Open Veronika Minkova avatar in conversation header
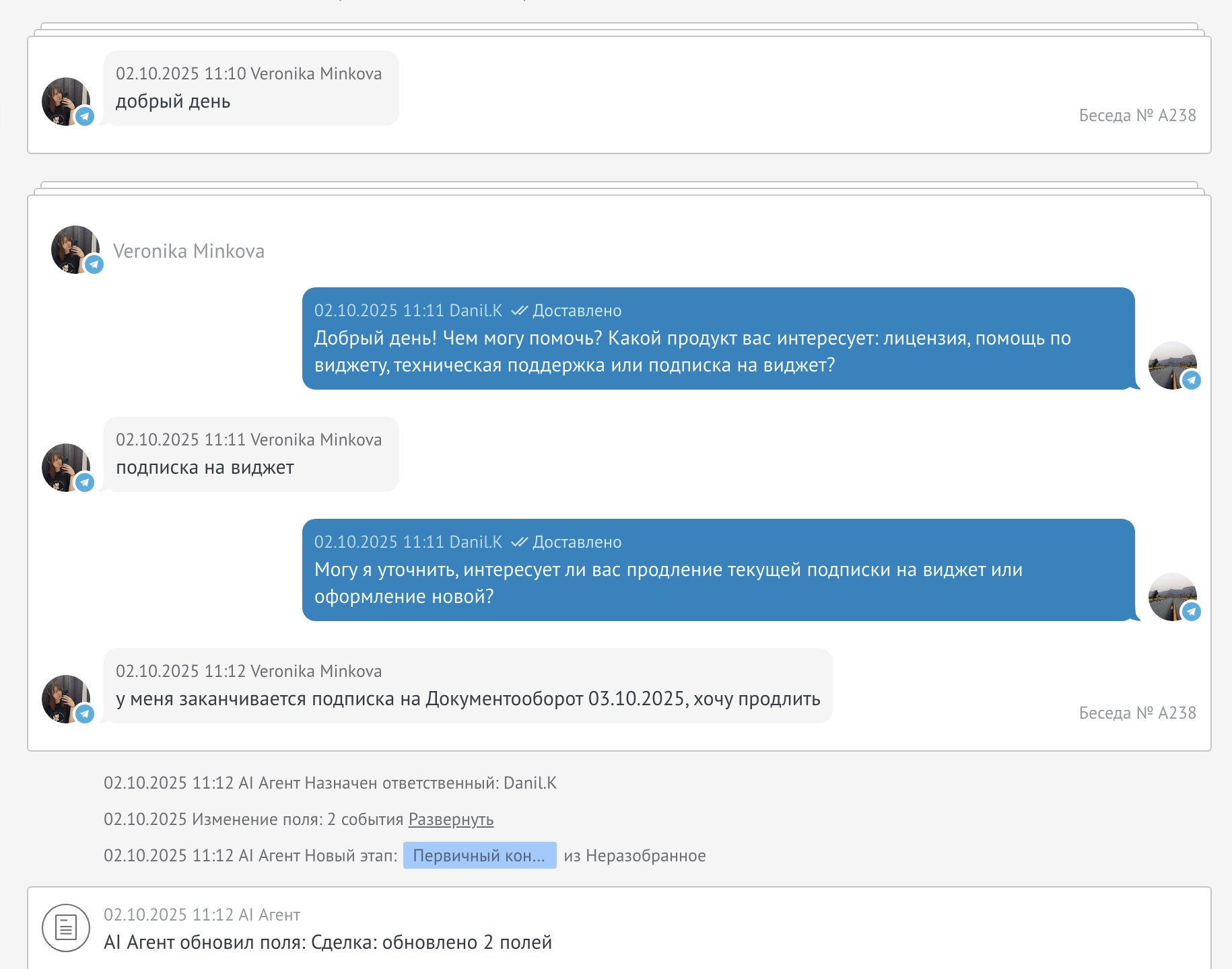This screenshot has width=1232, height=969. [73, 248]
